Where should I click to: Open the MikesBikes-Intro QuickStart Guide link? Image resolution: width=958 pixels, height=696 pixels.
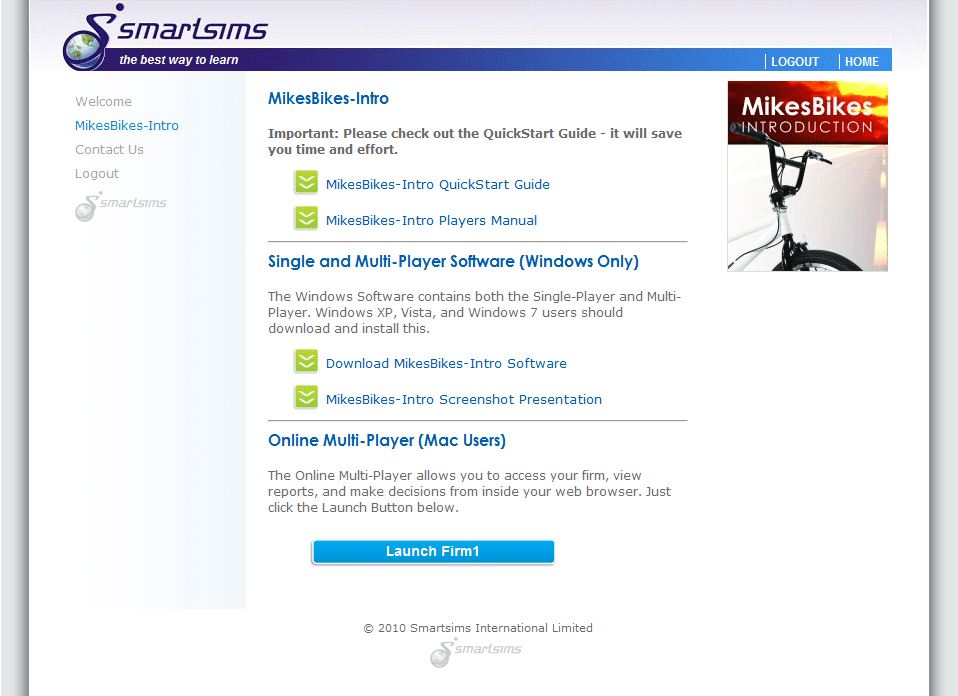point(437,185)
